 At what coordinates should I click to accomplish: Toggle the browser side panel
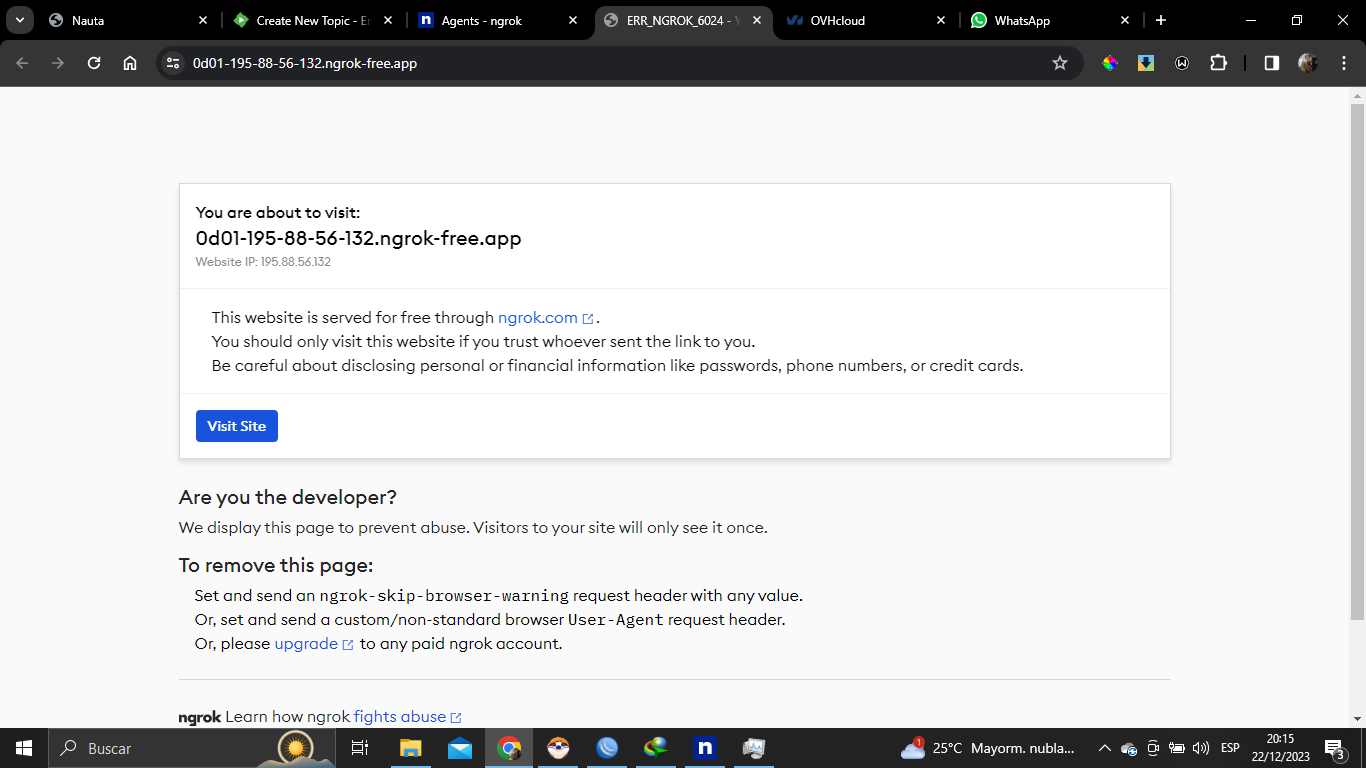[x=1272, y=63]
